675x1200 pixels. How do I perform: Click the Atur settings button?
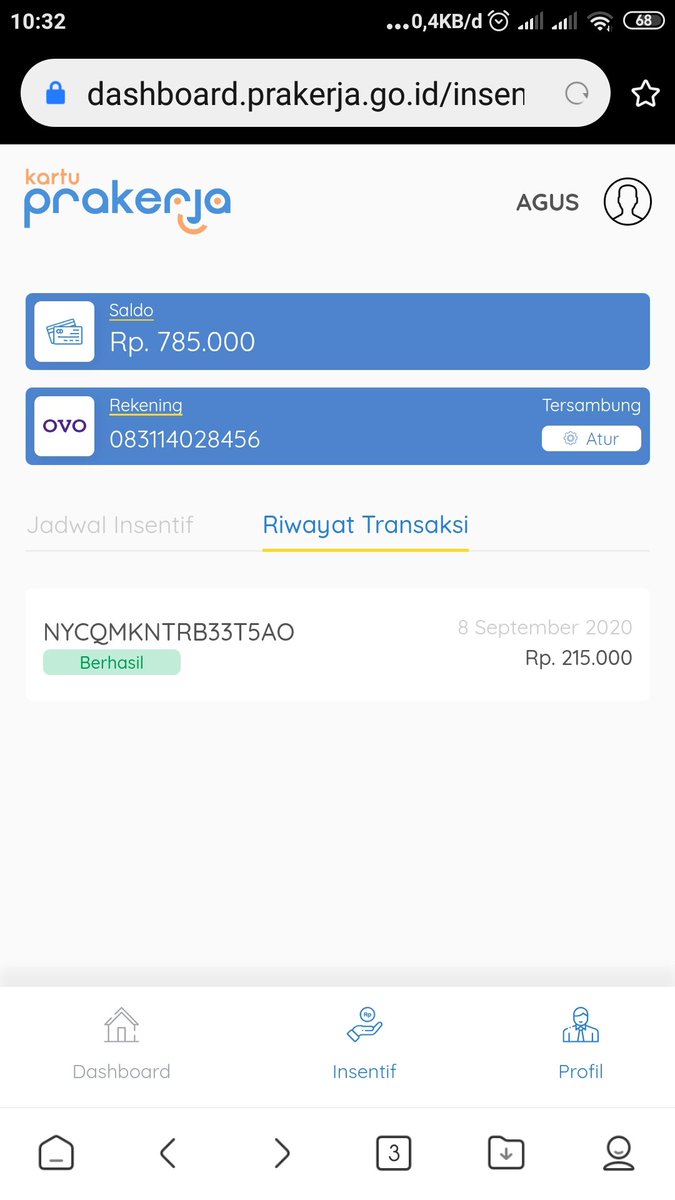point(591,439)
